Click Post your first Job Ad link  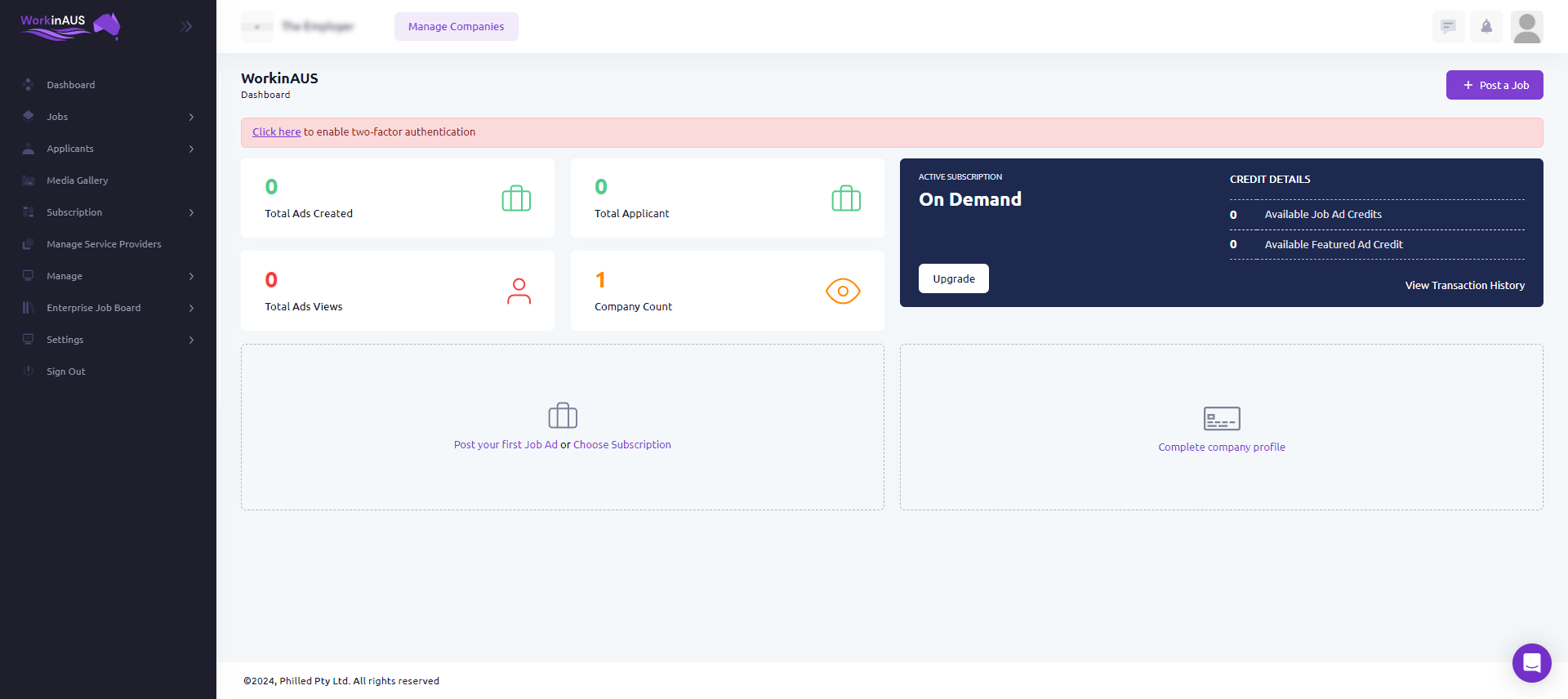click(x=506, y=444)
